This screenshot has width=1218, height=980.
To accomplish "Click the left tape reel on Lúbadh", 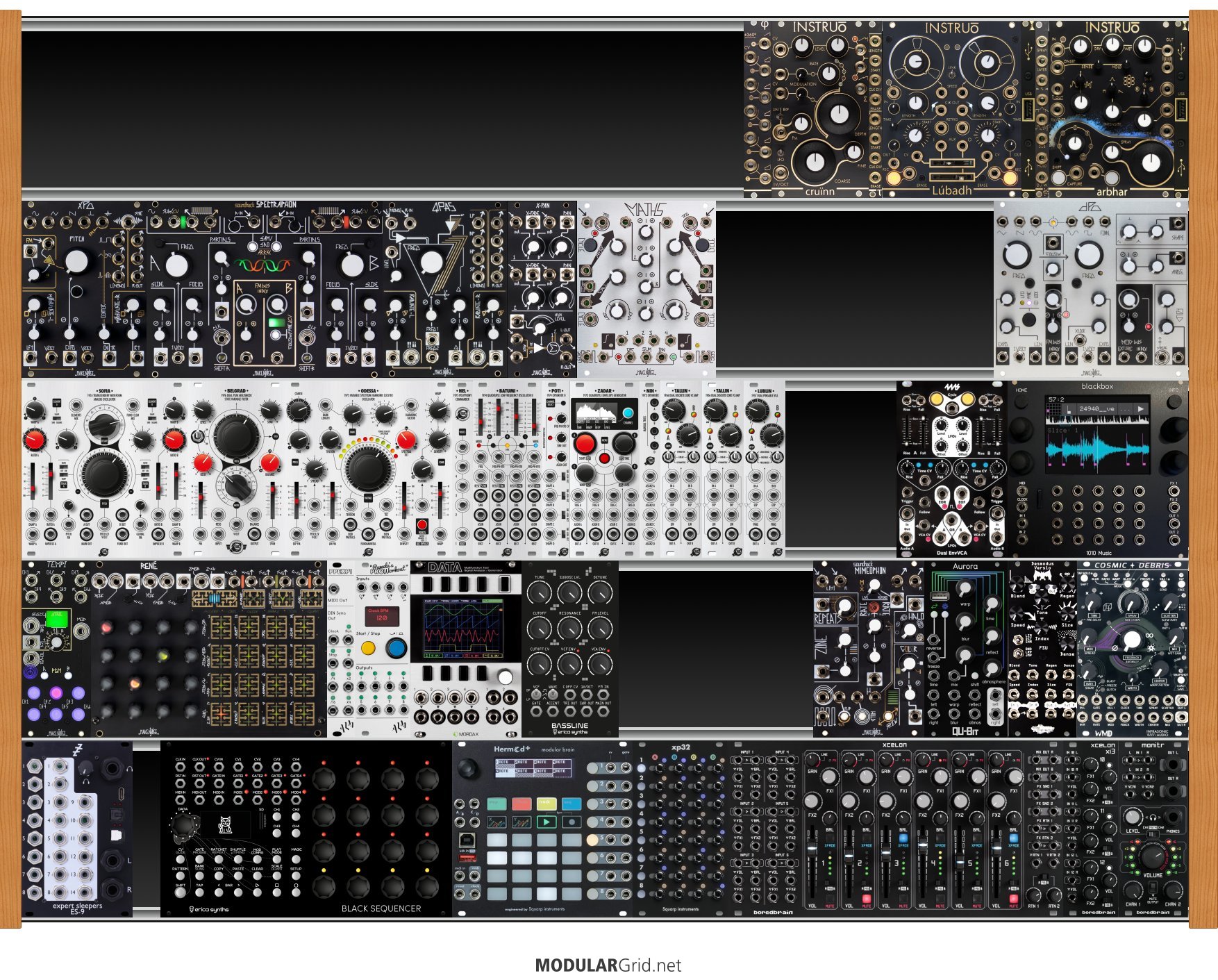I will pyautogui.click(x=917, y=61).
